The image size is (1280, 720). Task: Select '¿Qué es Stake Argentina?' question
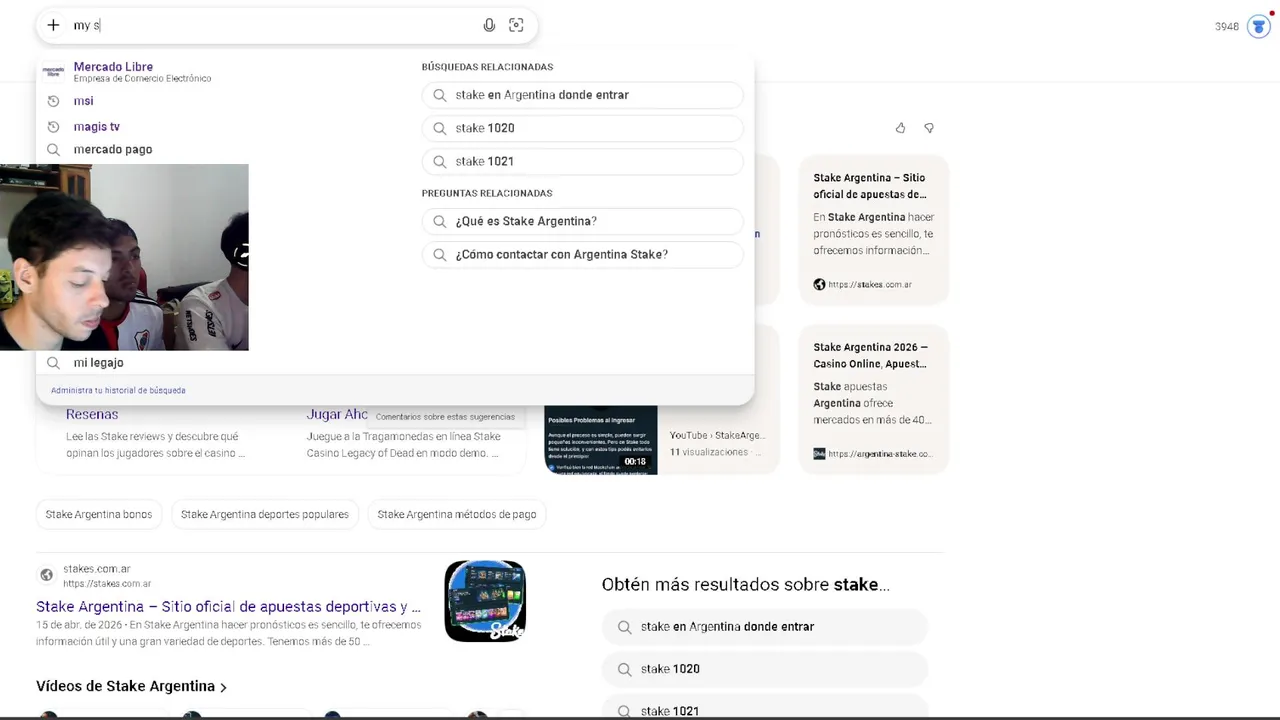[x=583, y=221]
